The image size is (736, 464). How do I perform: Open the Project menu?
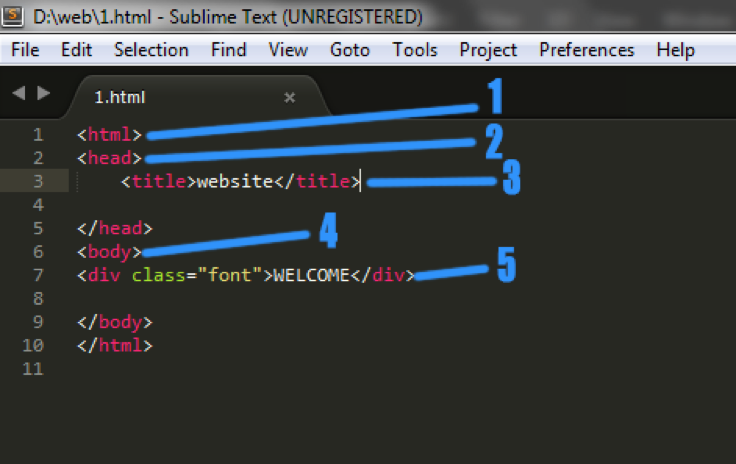pyautogui.click(x=488, y=50)
